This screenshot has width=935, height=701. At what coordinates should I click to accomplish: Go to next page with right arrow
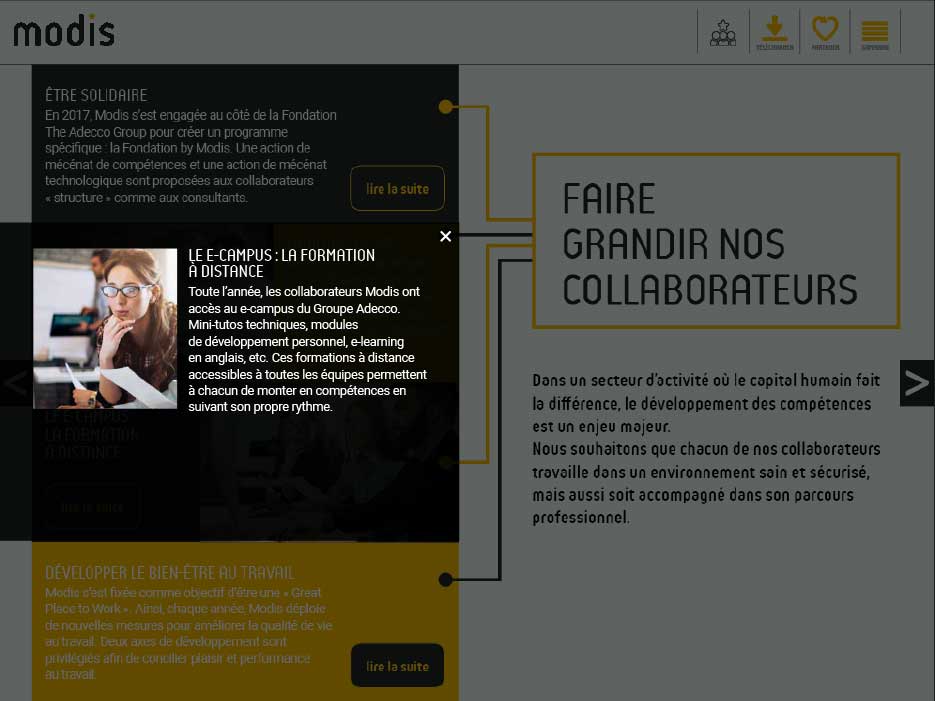click(916, 383)
